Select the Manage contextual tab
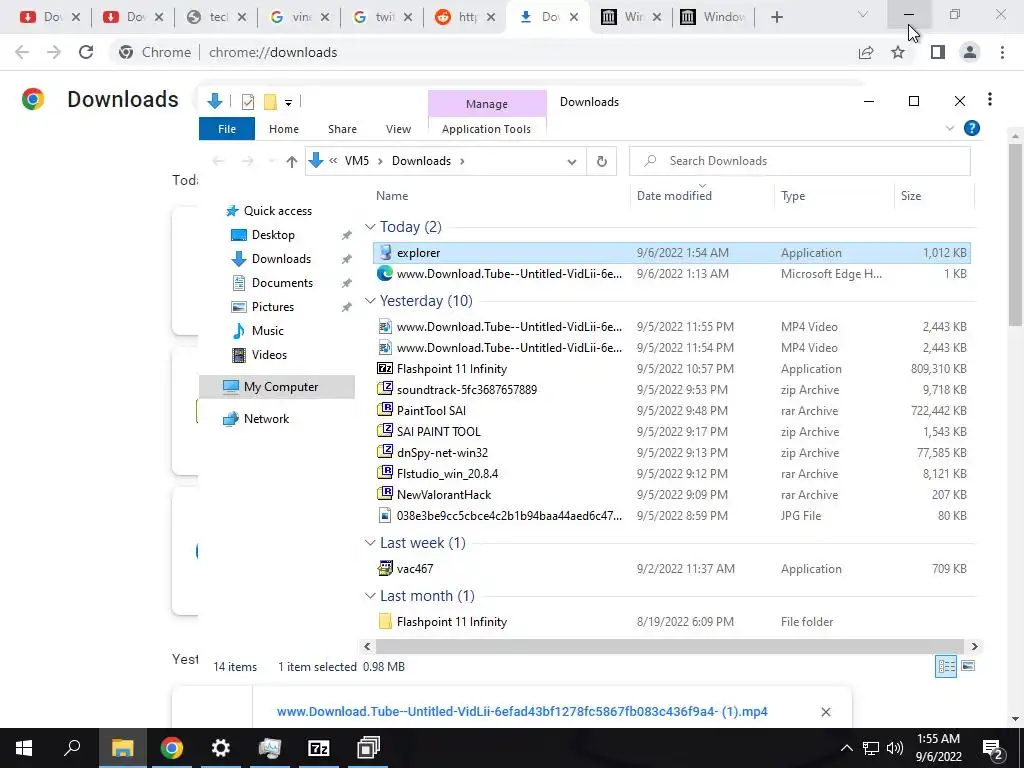 487,104
